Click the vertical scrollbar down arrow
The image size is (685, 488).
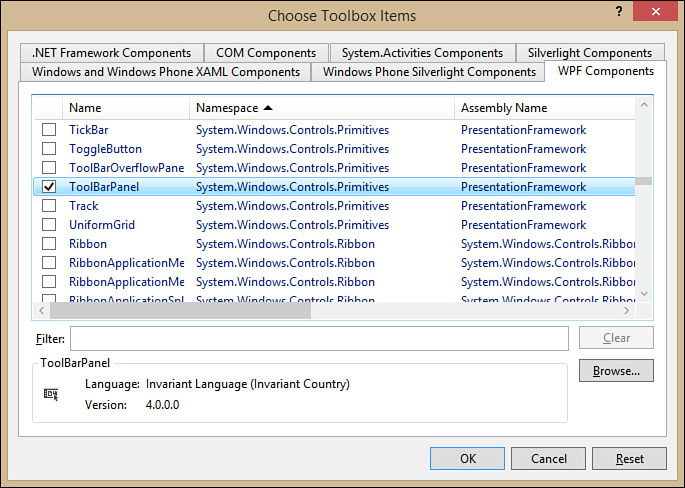click(x=644, y=293)
